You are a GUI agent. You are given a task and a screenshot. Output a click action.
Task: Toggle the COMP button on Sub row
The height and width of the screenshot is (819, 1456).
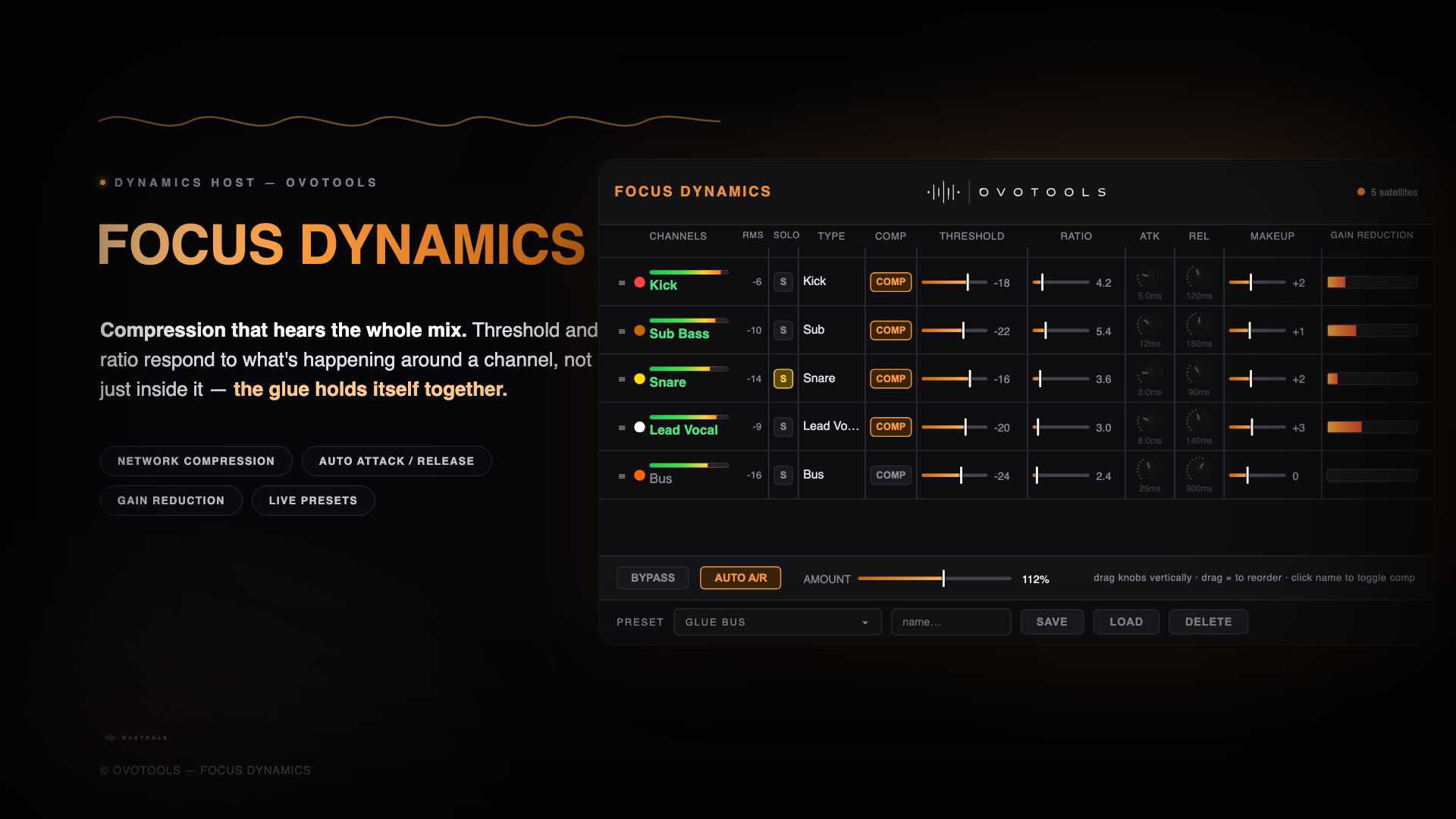point(890,331)
